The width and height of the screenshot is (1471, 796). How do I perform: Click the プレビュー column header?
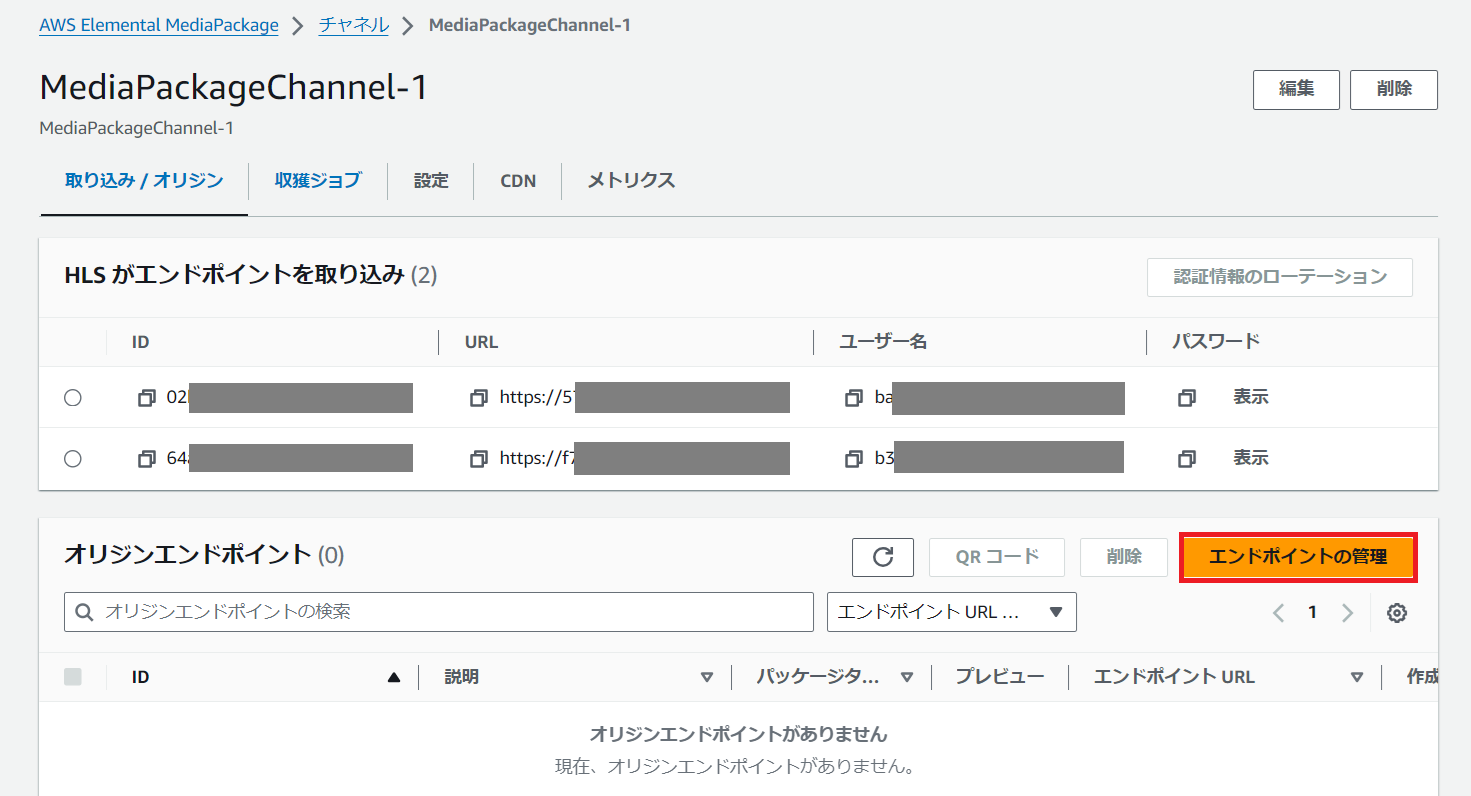1000,677
